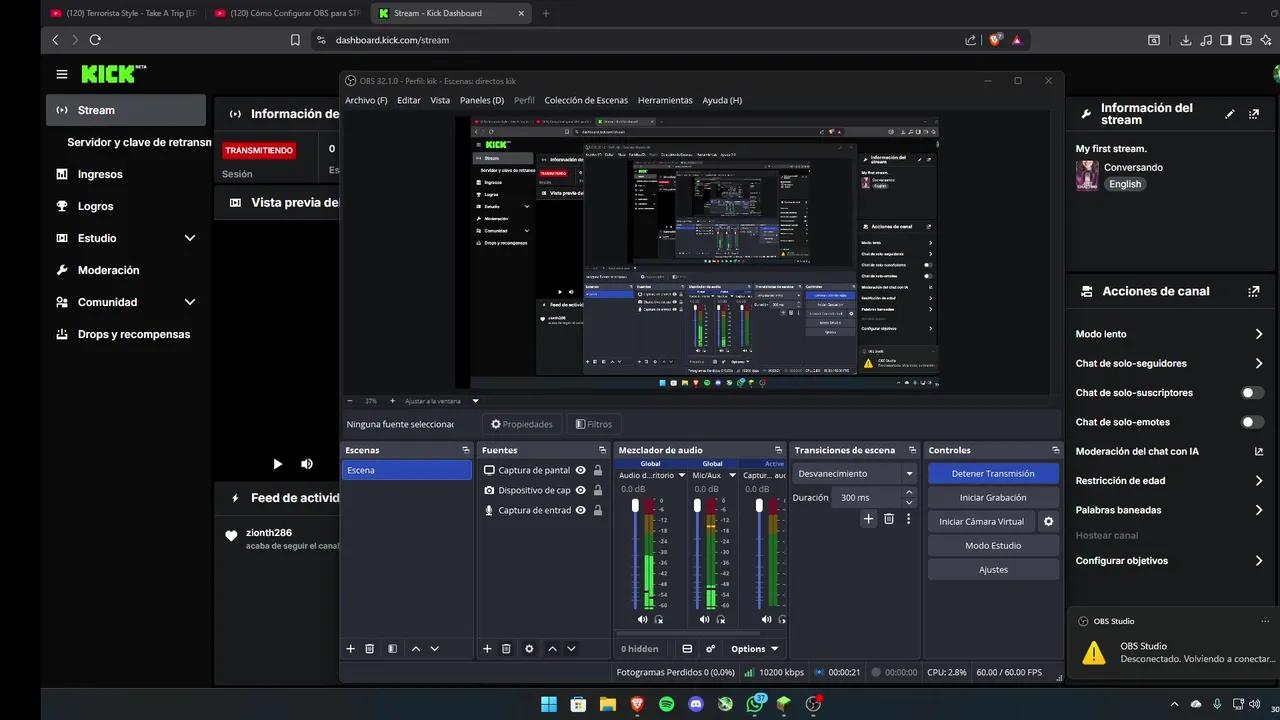The height and width of the screenshot is (720, 1280).
Task: Enable Chat de solo-suscriptores switch
Action: tap(1253, 393)
